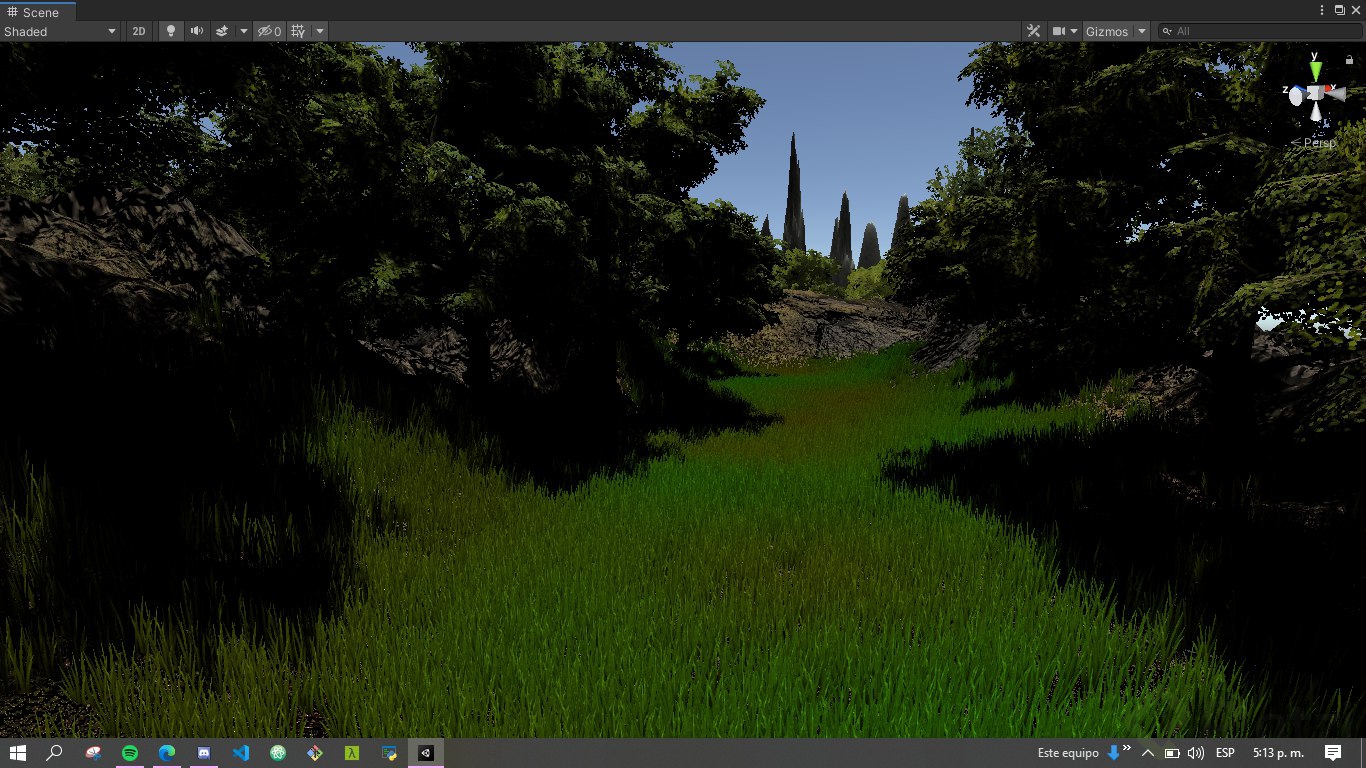
Task: Click the scene search field
Action: pos(1262,31)
